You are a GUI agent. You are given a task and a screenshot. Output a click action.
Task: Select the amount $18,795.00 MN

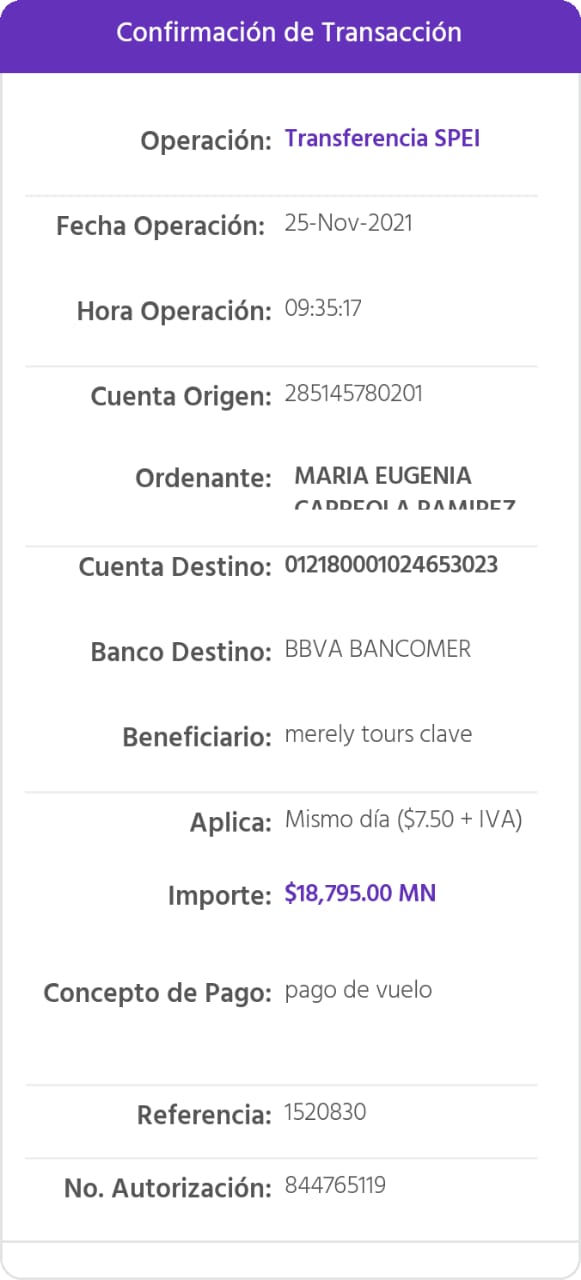(x=360, y=893)
